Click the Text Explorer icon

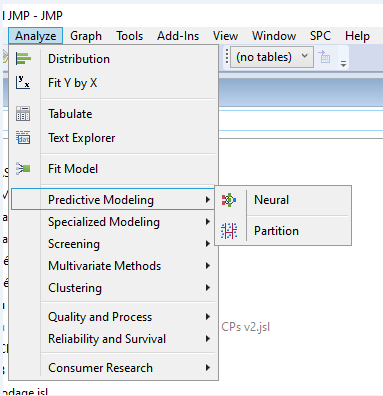(x=23, y=137)
